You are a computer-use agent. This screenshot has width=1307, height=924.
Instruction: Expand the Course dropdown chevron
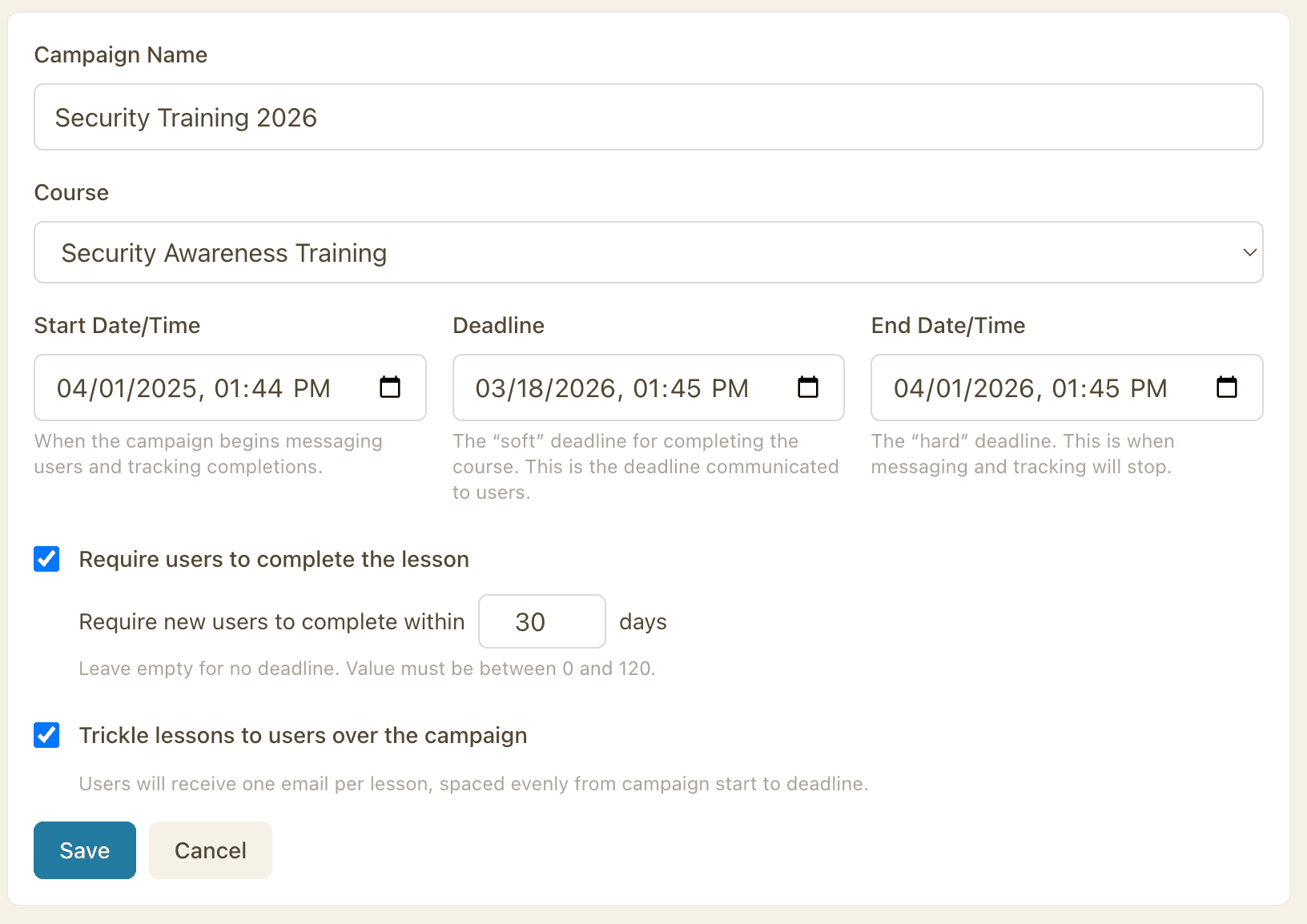1249,252
